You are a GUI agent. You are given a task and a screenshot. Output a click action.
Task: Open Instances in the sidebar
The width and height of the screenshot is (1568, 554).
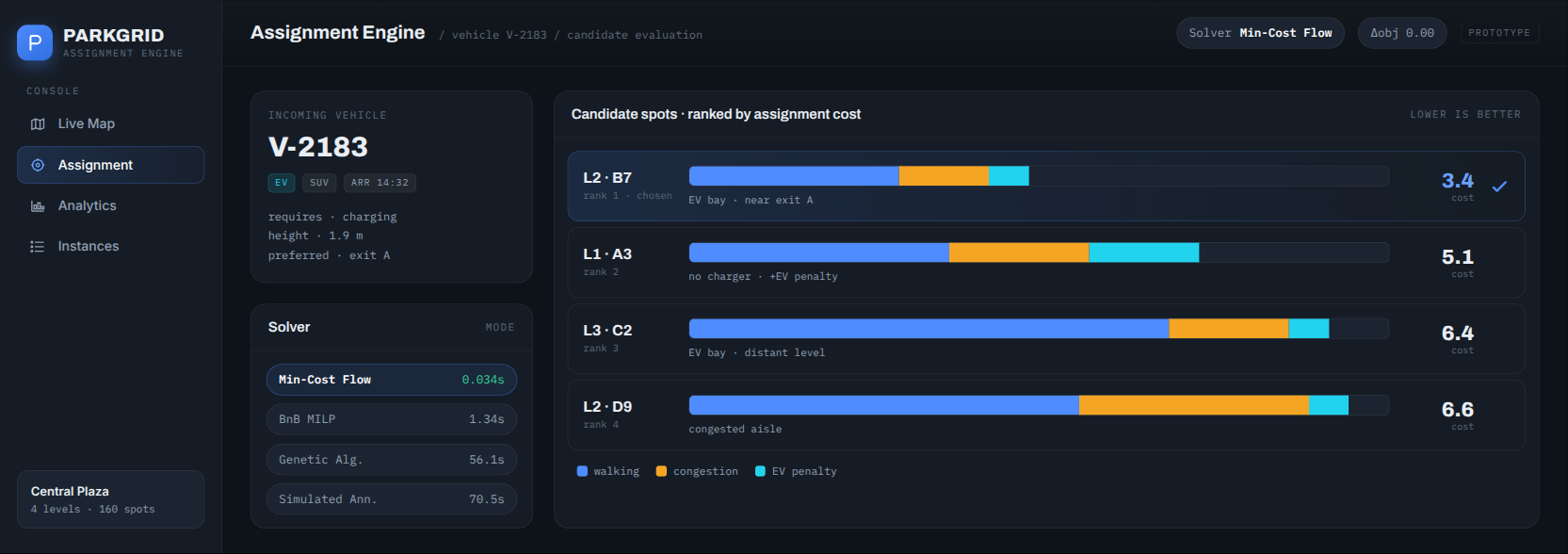(x=110, y=246)
